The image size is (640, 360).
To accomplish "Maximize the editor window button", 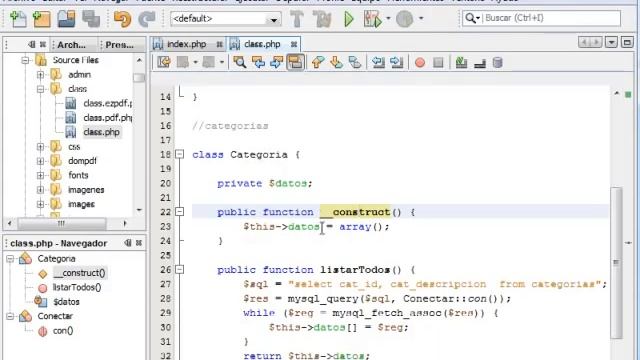I will click(x=627, y=42).
